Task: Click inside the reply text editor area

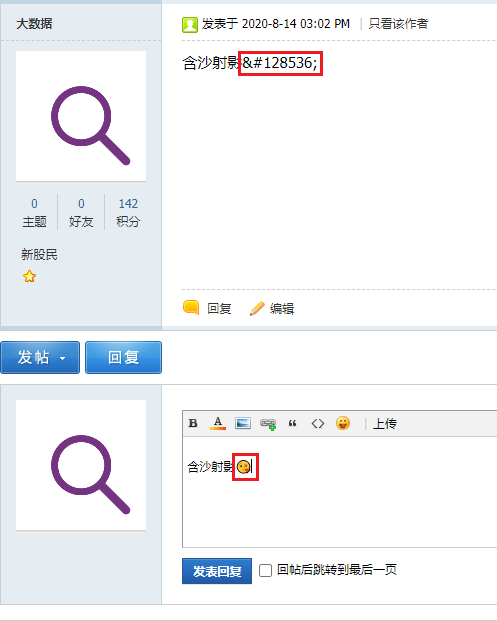Action: point(339,492)
